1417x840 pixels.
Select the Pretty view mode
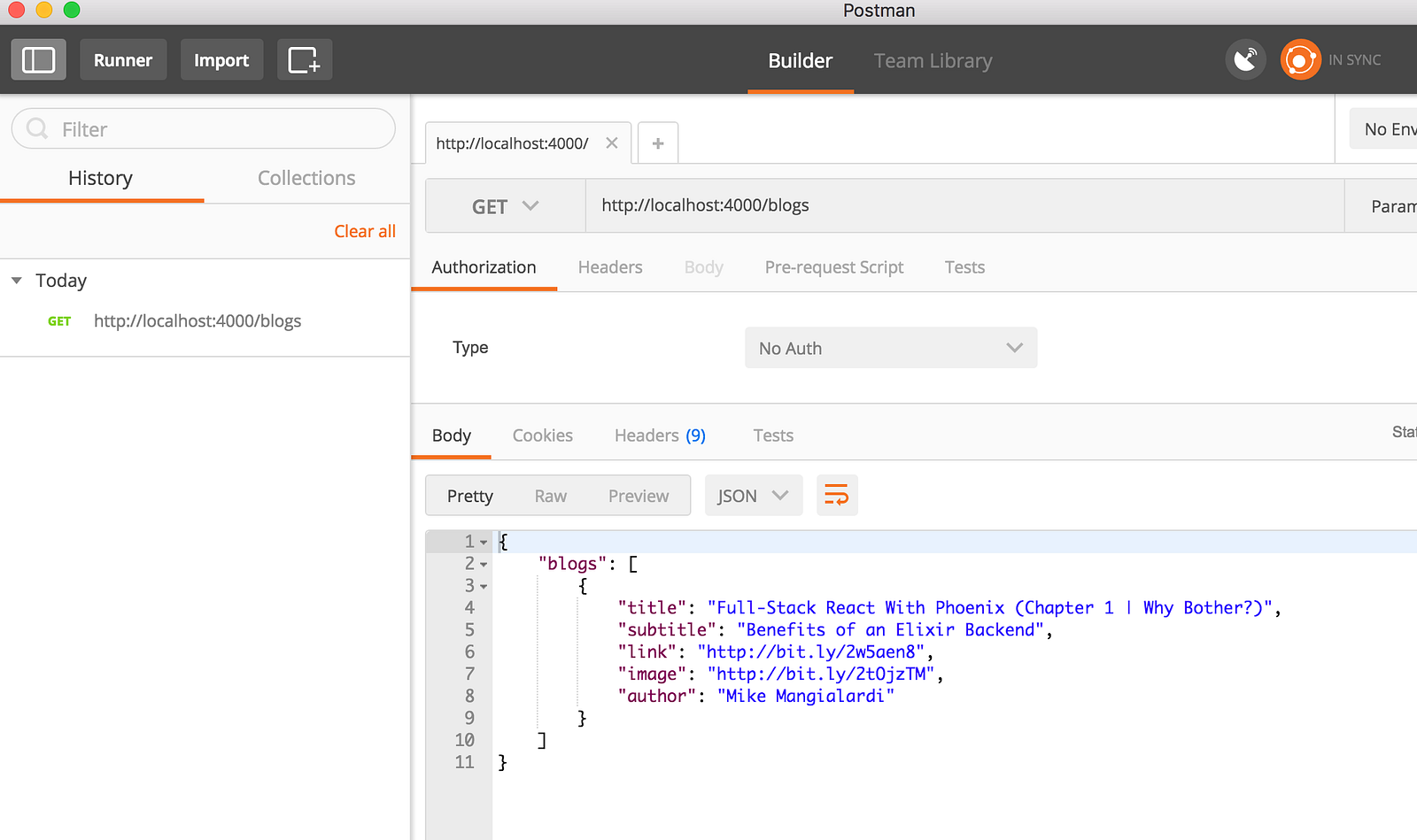click(470, 496)
